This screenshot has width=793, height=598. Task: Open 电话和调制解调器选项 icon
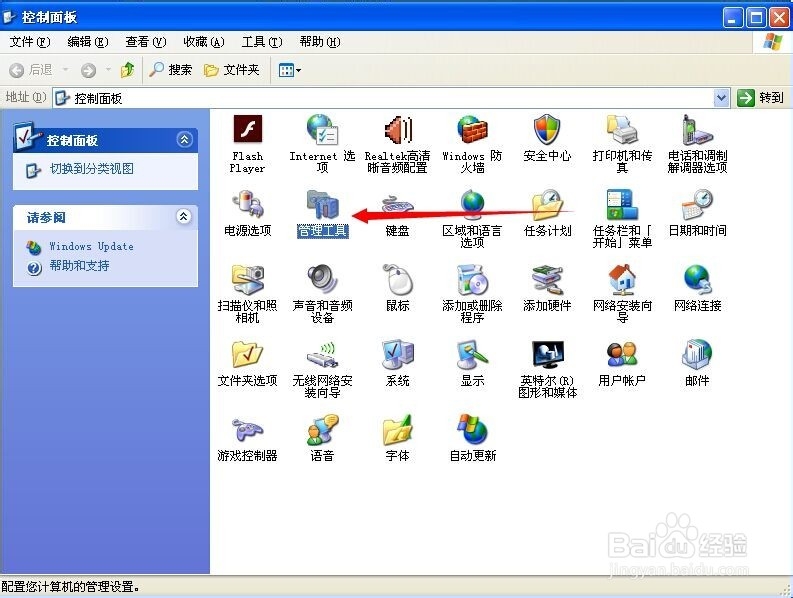[x=697, y=130]
